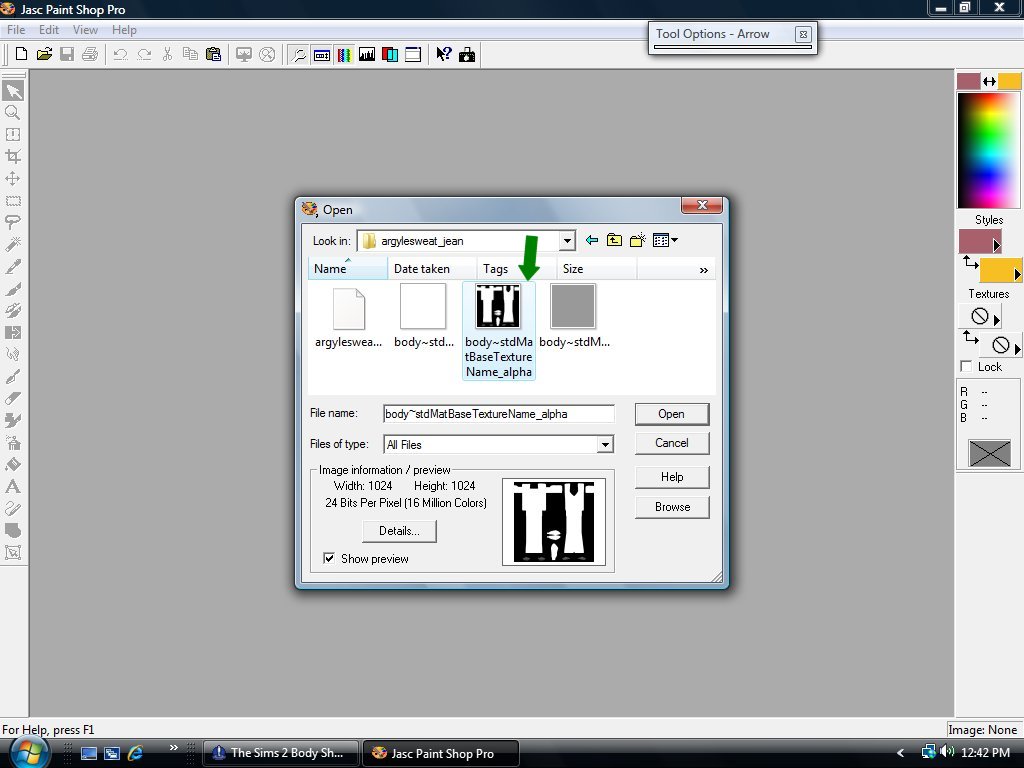Viewport: 1024px width, 768px height.
Task: Click the Details... button
Action: click(399, 531)
